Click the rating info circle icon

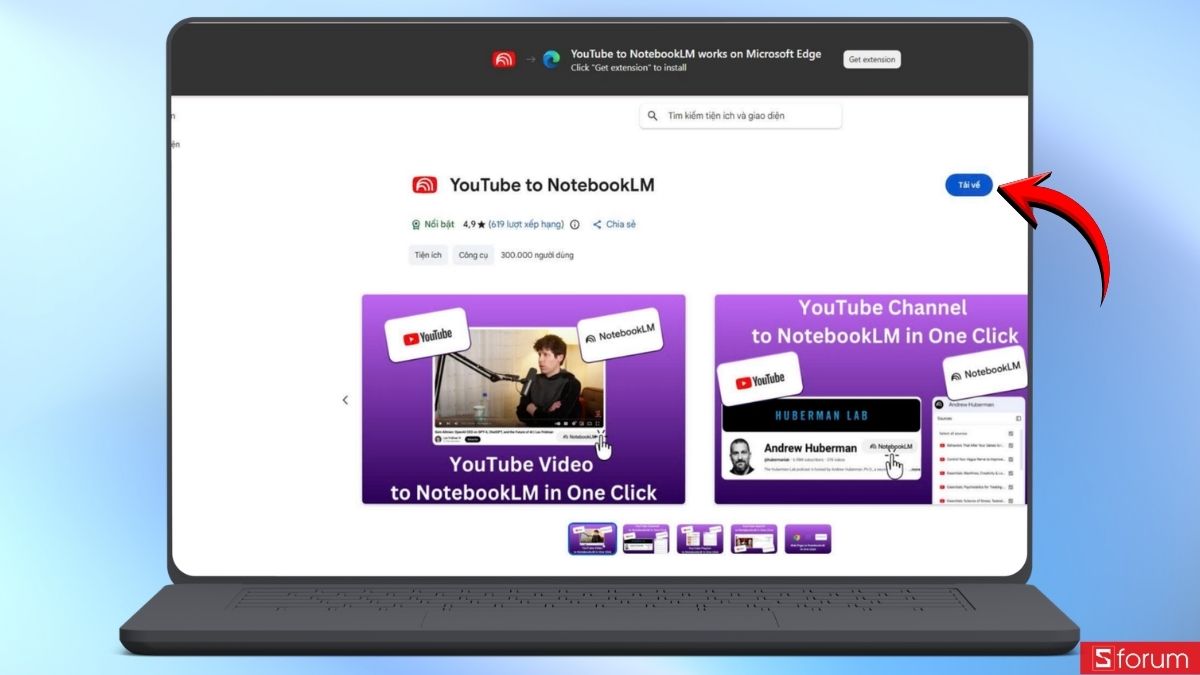click(575, 225)
